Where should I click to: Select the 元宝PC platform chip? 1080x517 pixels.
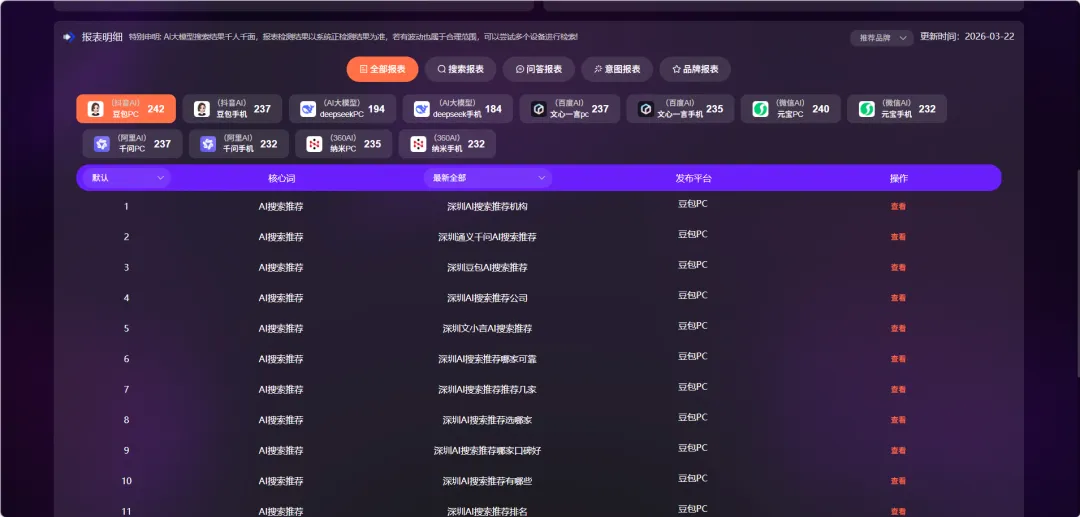click(791, 109)
